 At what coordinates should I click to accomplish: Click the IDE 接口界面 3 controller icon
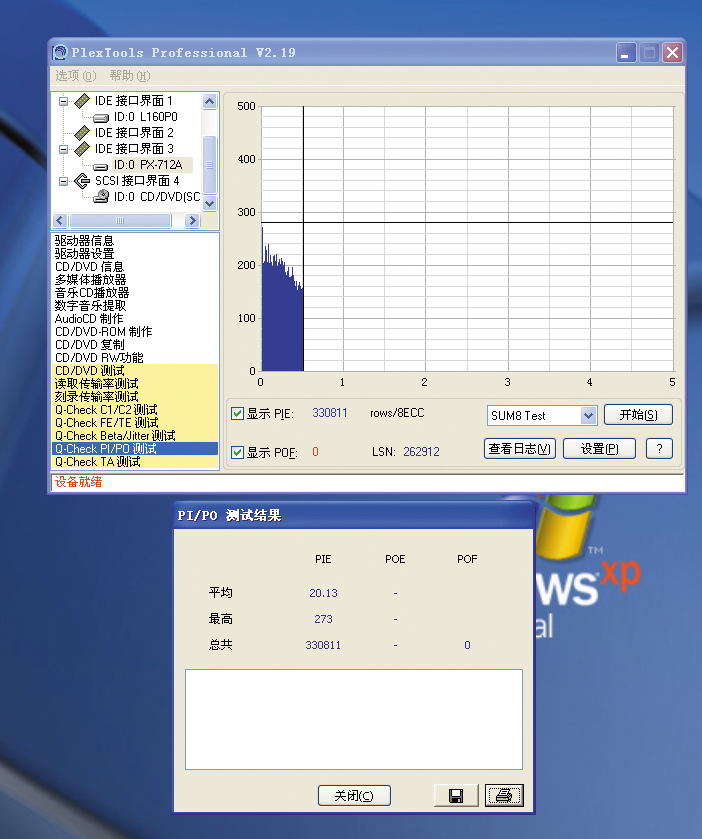[x=82, y=149]
